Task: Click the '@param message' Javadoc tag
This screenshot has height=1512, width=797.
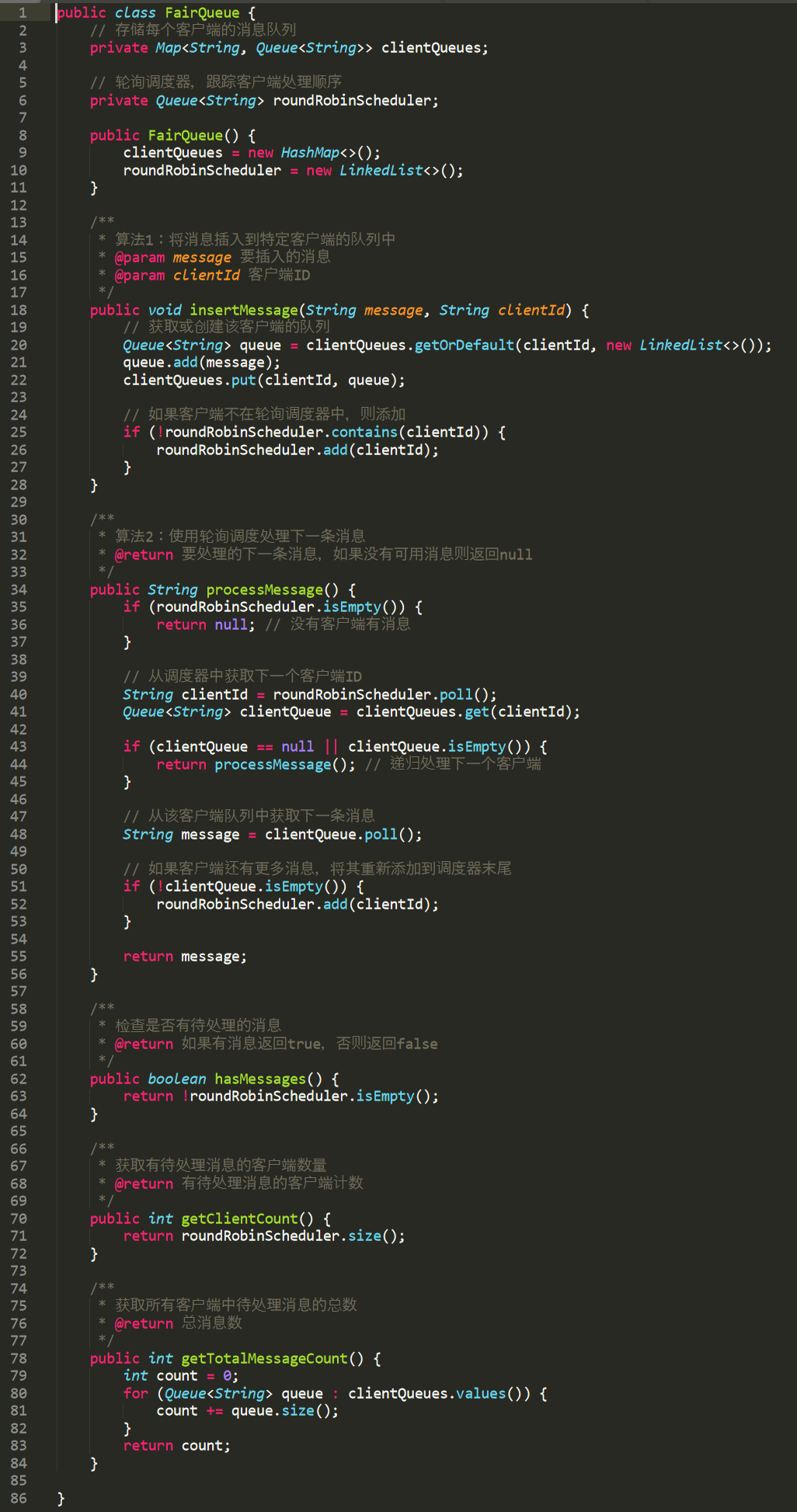Action: tap(172, 257)
